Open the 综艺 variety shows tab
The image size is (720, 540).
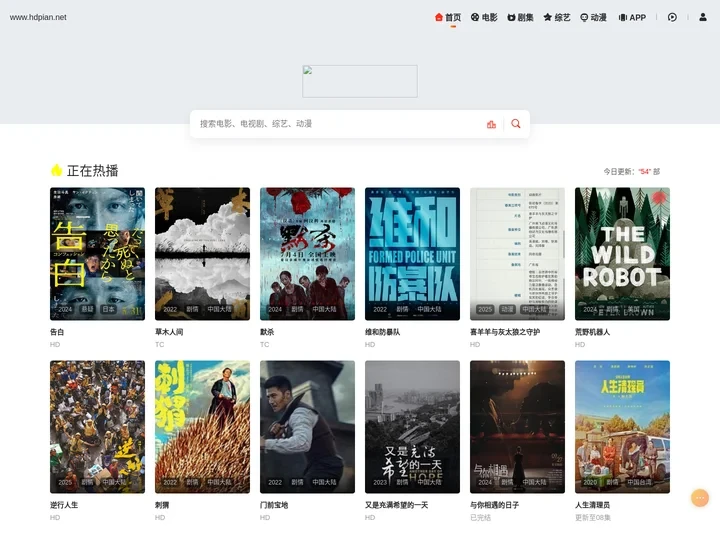(x=557, y=17)
